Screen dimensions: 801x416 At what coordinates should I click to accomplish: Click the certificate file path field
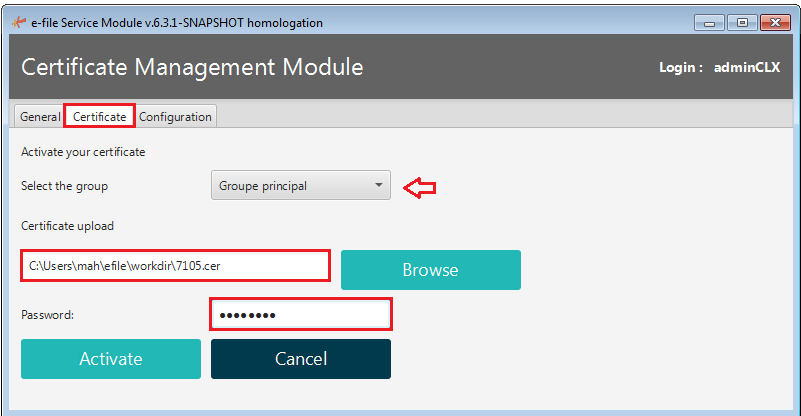click(x=175, y=266)
